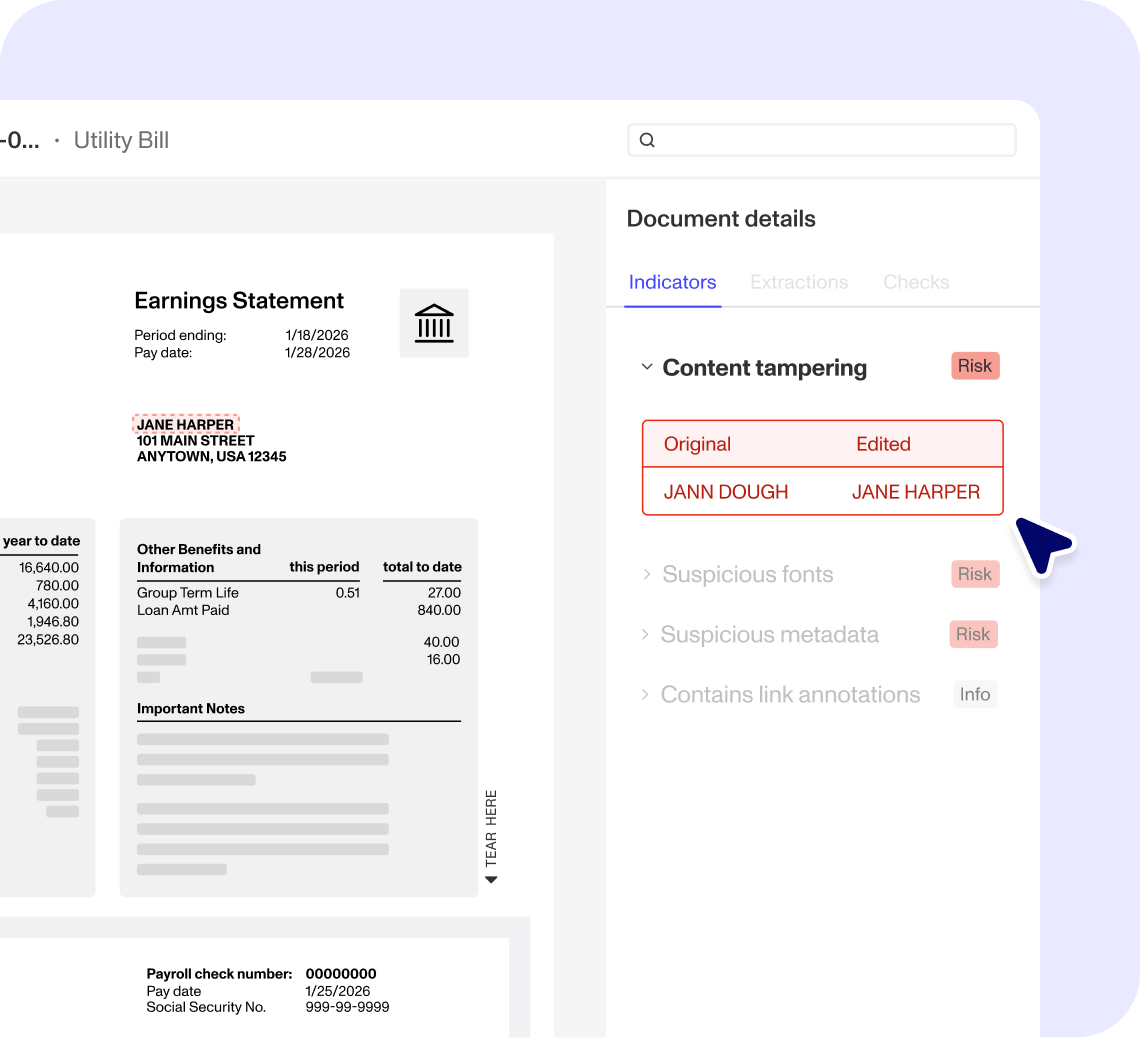
Task: Switch to the Extractions tab
Action: 799,282
